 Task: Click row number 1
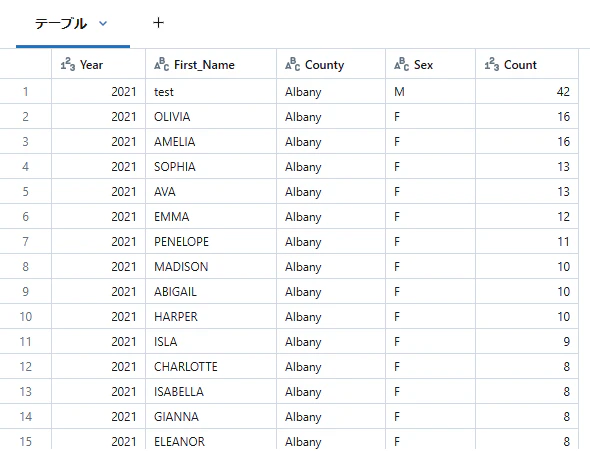[x=25, y=91]
